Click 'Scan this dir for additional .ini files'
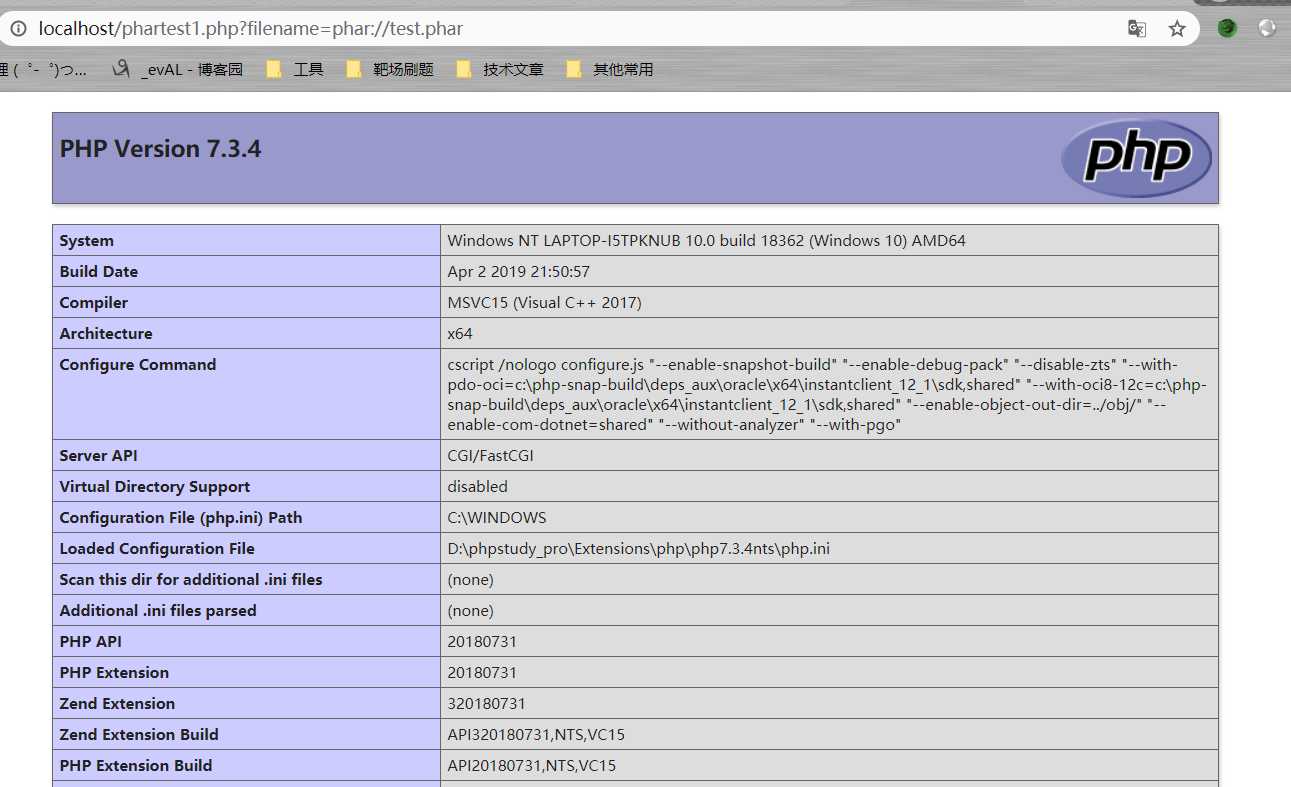 (x=191, y=580)
